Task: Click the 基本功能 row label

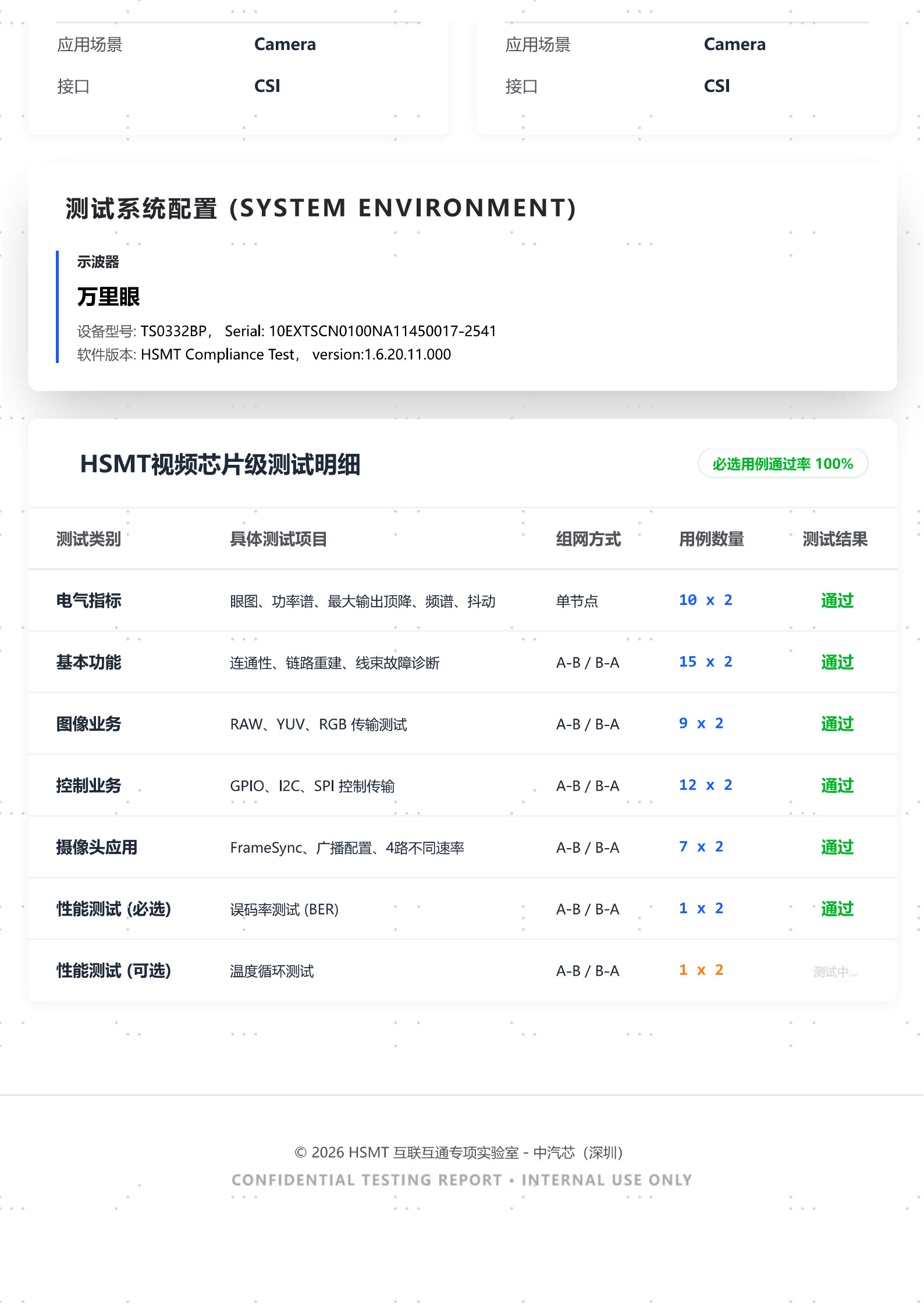Action: click(x=88, y=662)
